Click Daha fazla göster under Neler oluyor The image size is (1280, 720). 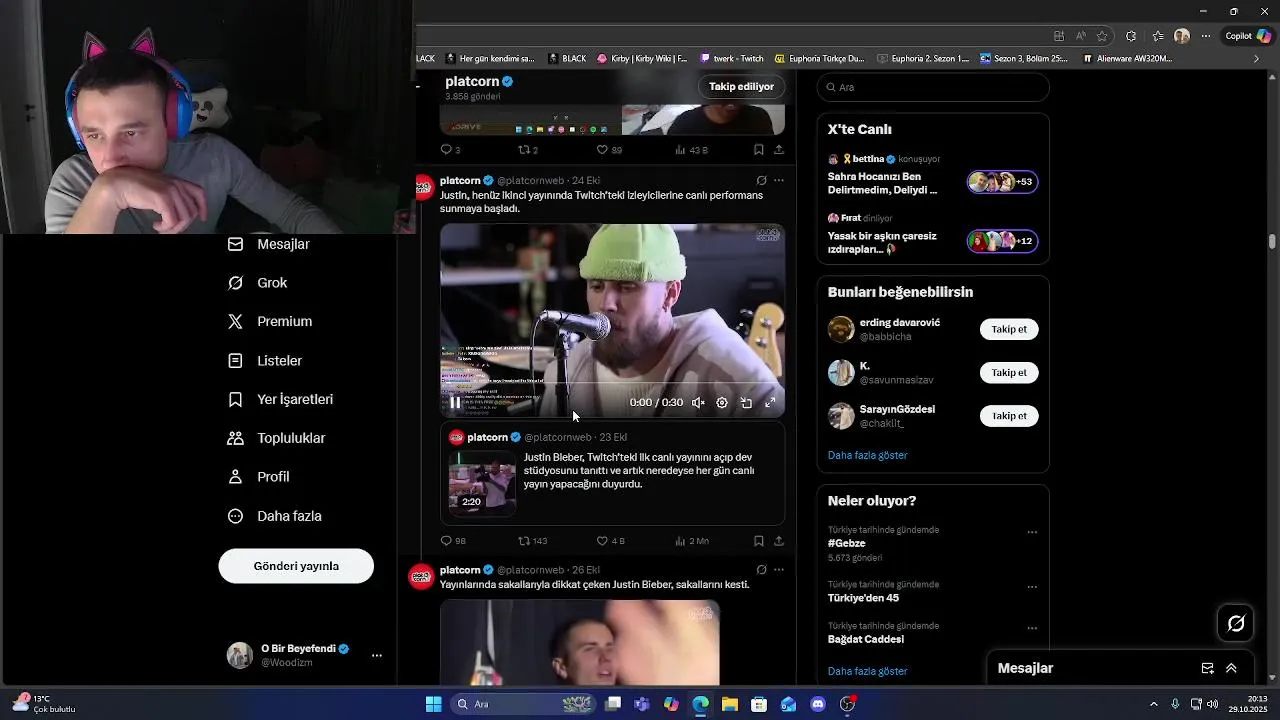(x=867, y=671)
